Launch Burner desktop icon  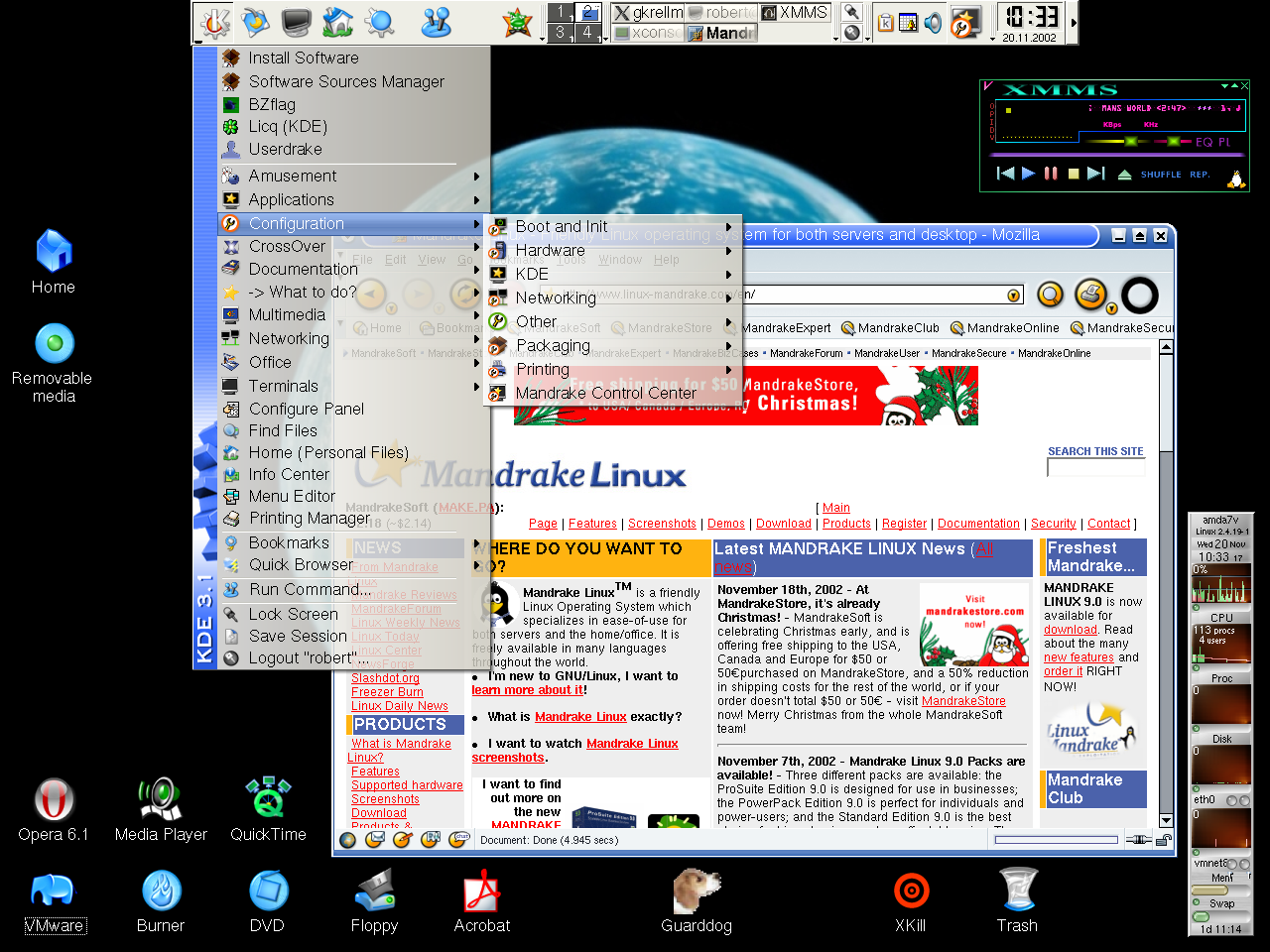(x=161, y=902)
